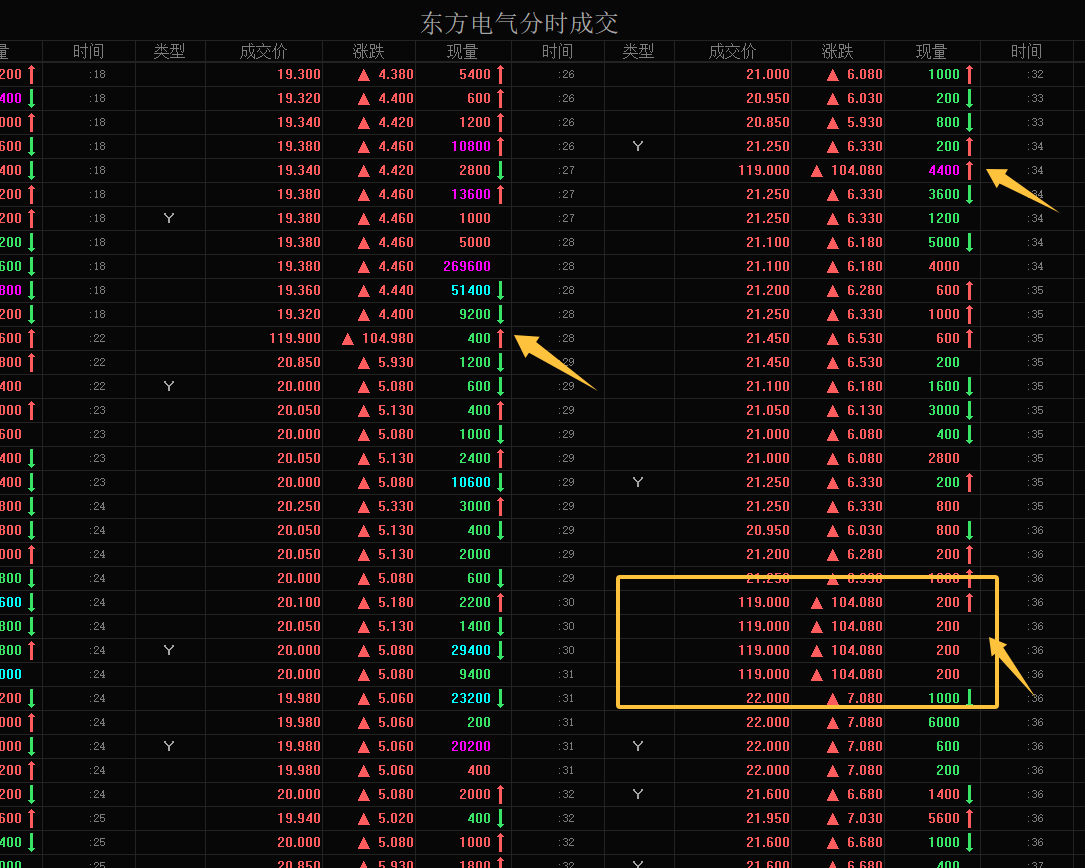Select the 5.020 change value

pos(396,818)
